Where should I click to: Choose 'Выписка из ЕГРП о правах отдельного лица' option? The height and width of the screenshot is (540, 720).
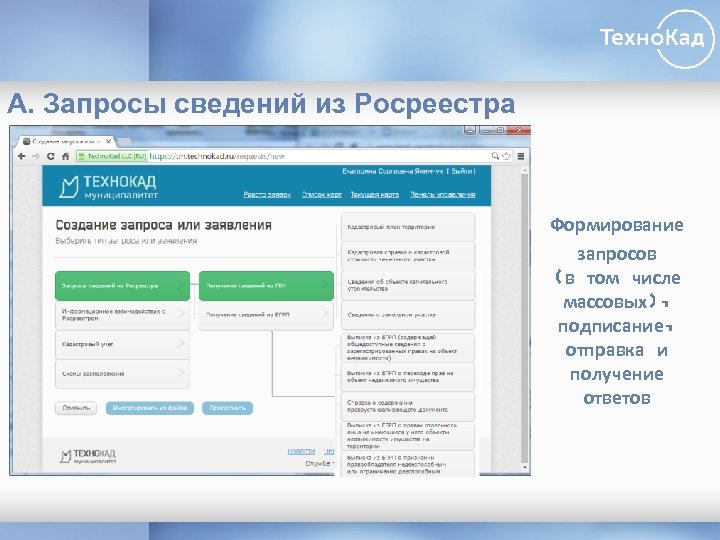point(408,436)
